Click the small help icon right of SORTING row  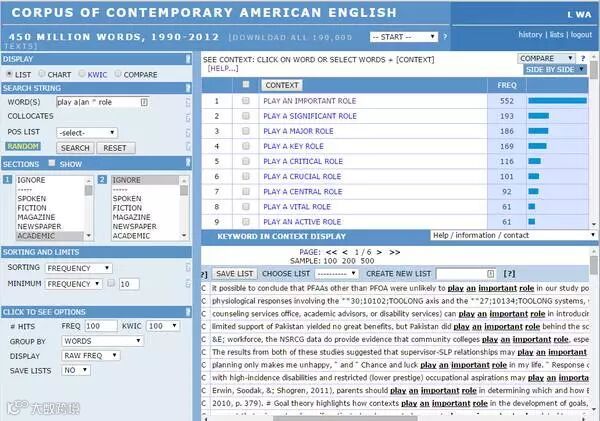point(188,267)
